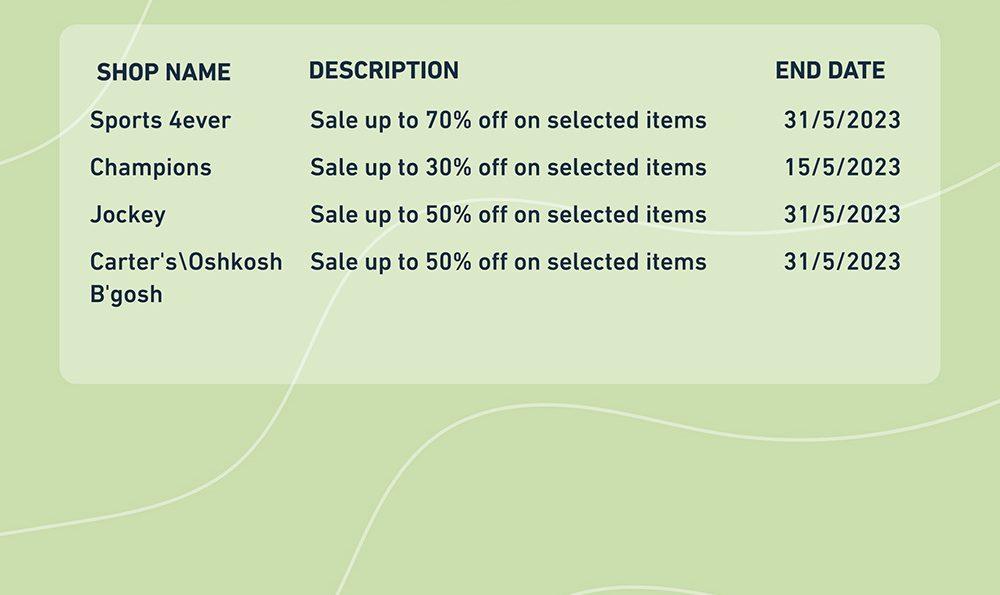1000x595 pixels.
Task: Select the Champions shop name
Action: (151, 167)
